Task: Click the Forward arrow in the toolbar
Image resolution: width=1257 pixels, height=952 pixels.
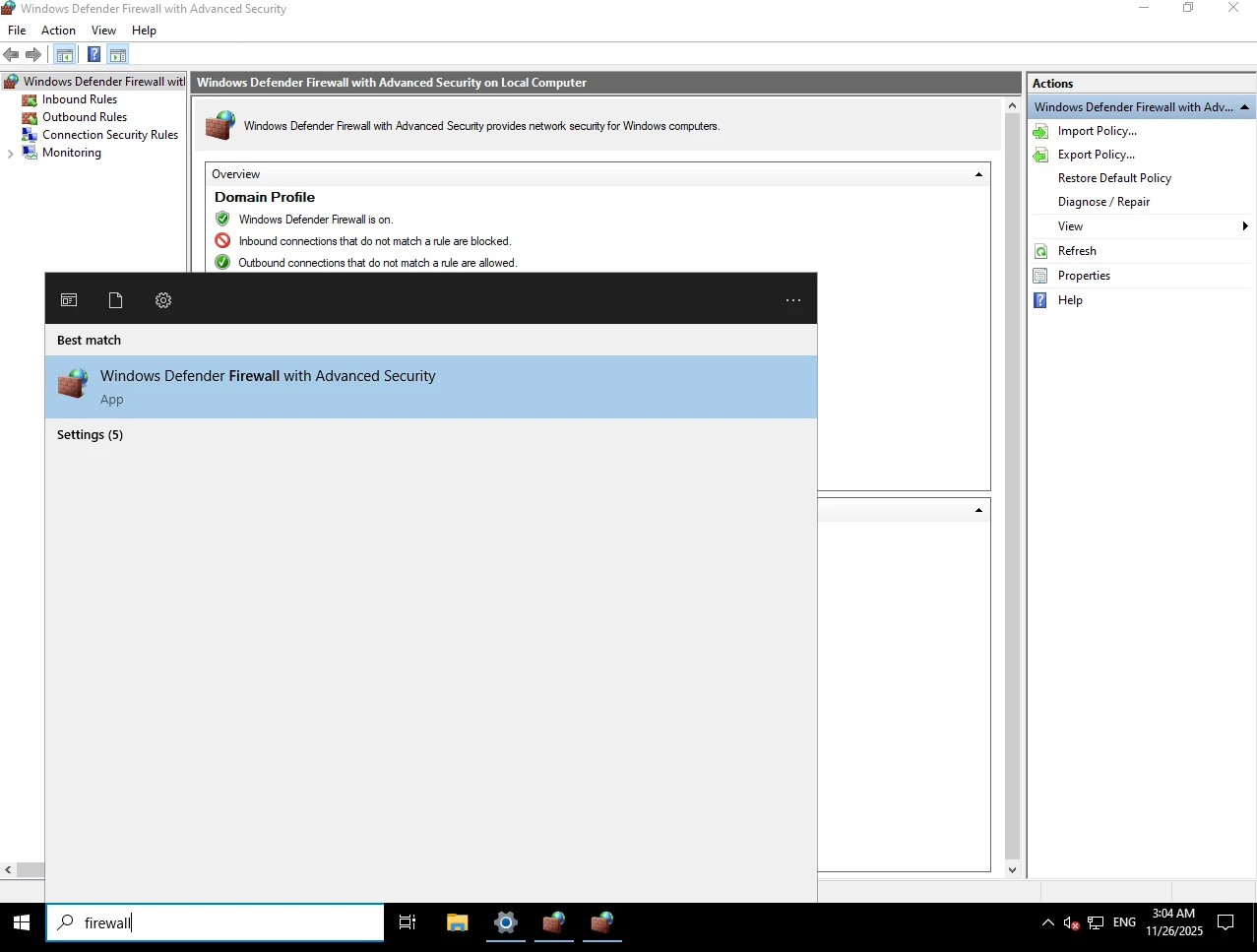Action: [x=33, y=55]
